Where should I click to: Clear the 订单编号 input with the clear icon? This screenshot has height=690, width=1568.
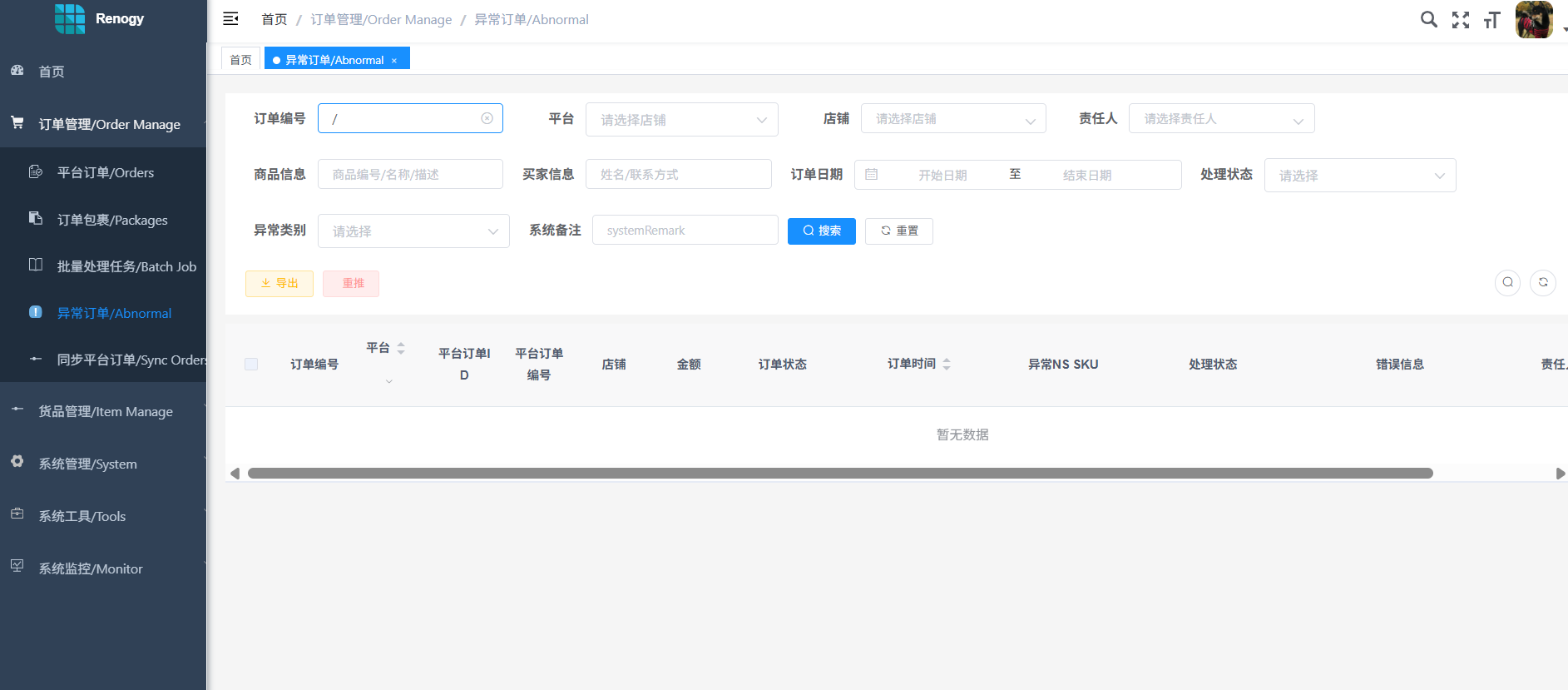click(x=487, y=118)
